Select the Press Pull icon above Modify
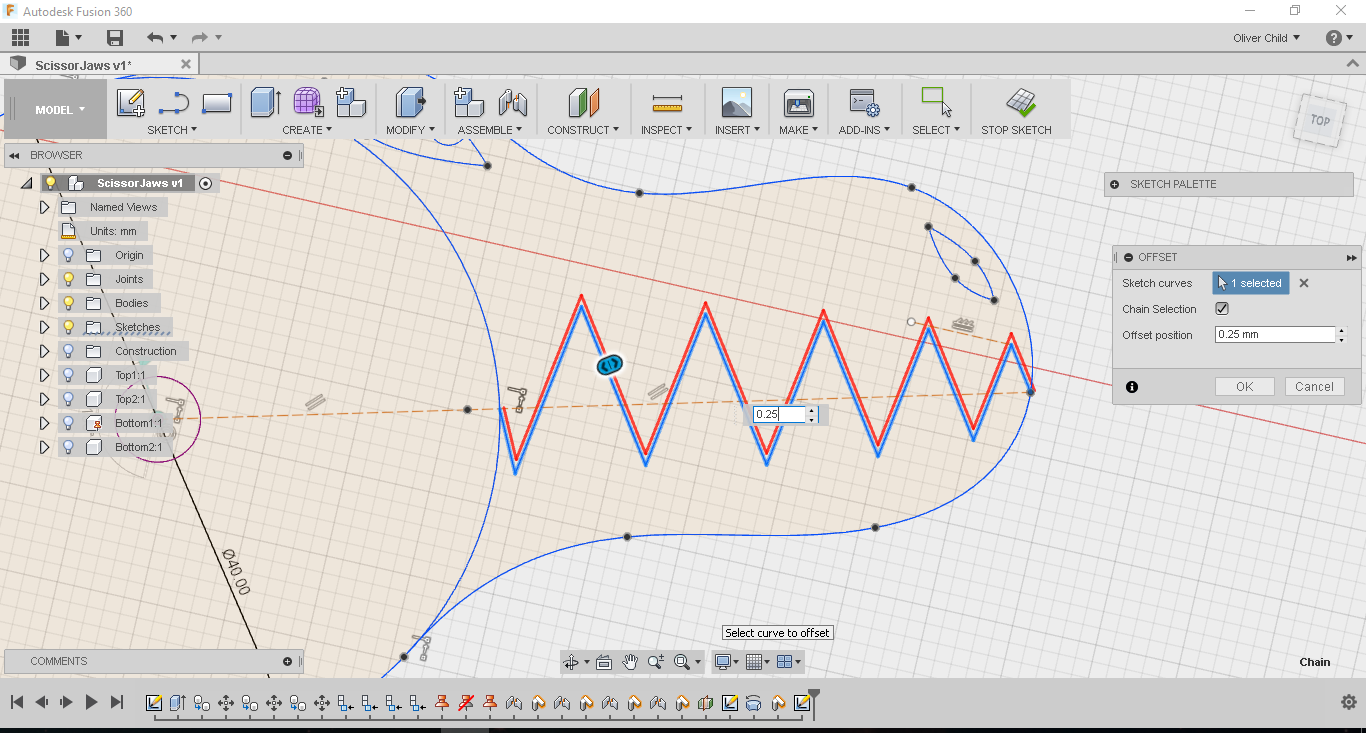The image size is (1366, 733). [410, 102]
